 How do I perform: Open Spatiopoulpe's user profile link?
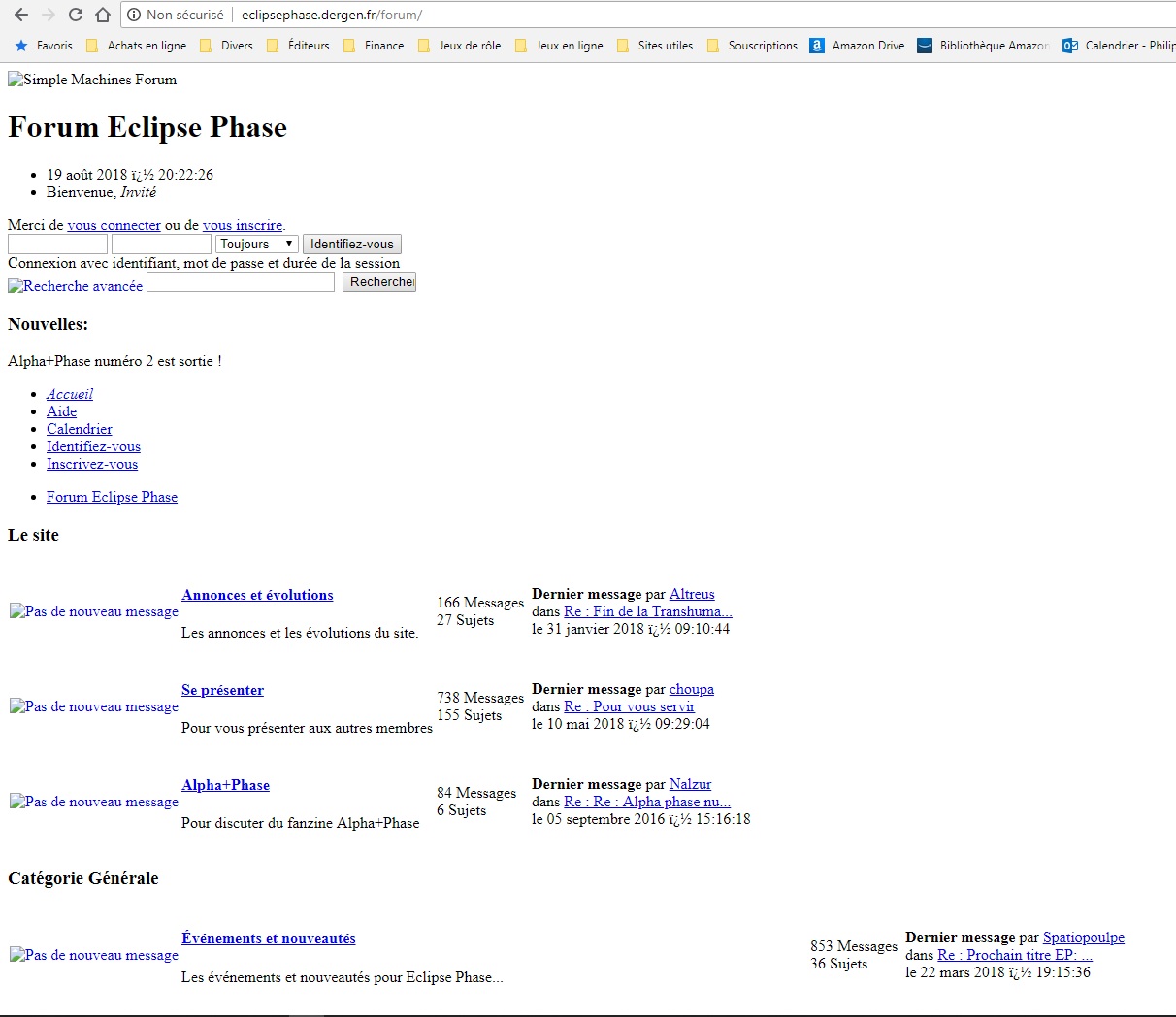tap(1083, 937)
